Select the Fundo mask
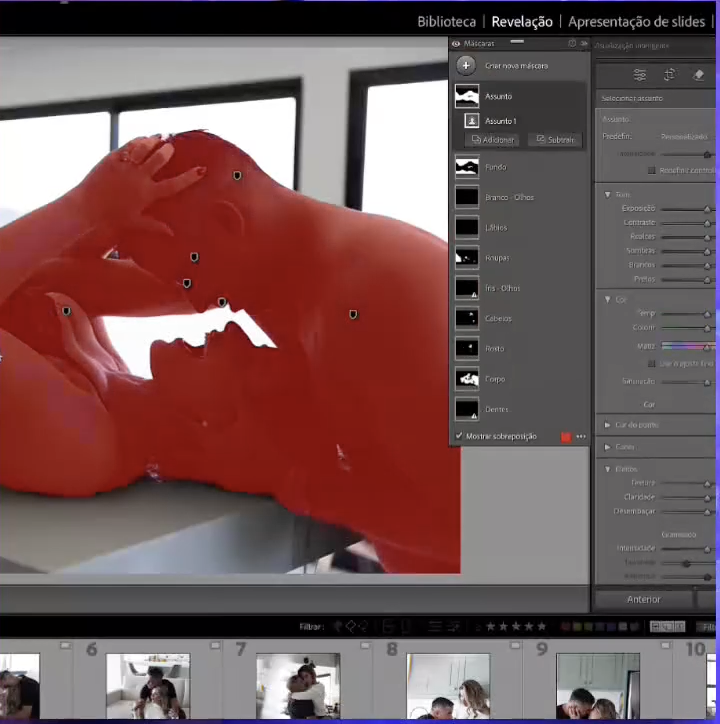The image size is (720, 724). (x=519, y=167)
